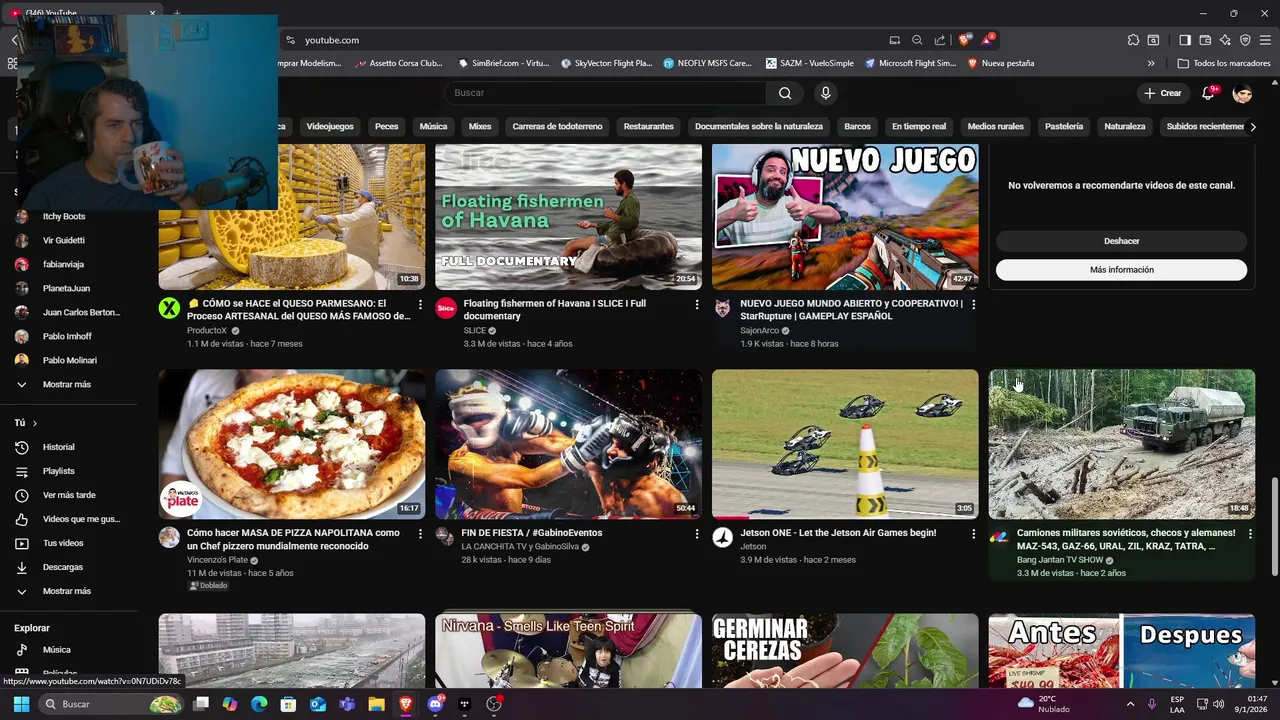This screenshot has width=1280, height=720.
Task: Open options menu for Jetson ONE video
Action: click(x=973, y=534)
